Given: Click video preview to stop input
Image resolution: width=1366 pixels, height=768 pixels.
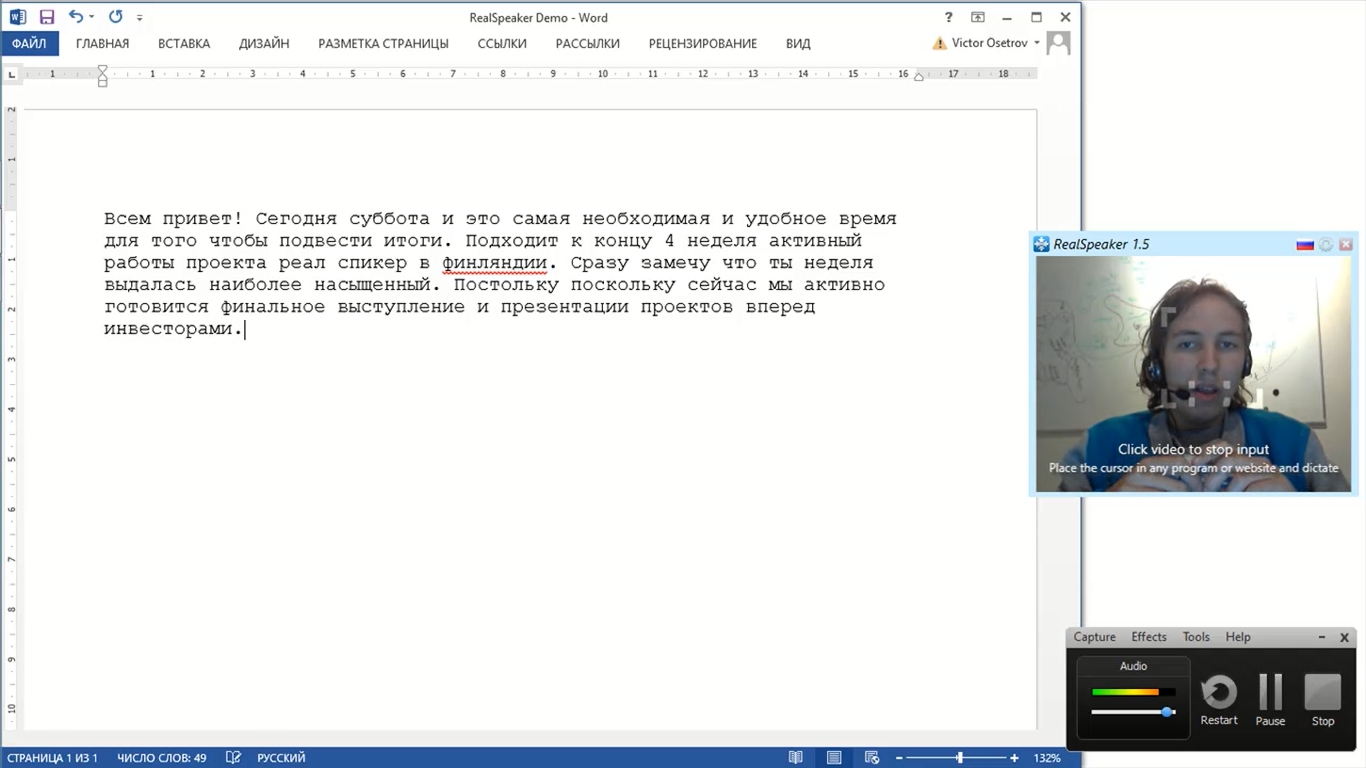Looking at the screenshot, I should 1192,374.
